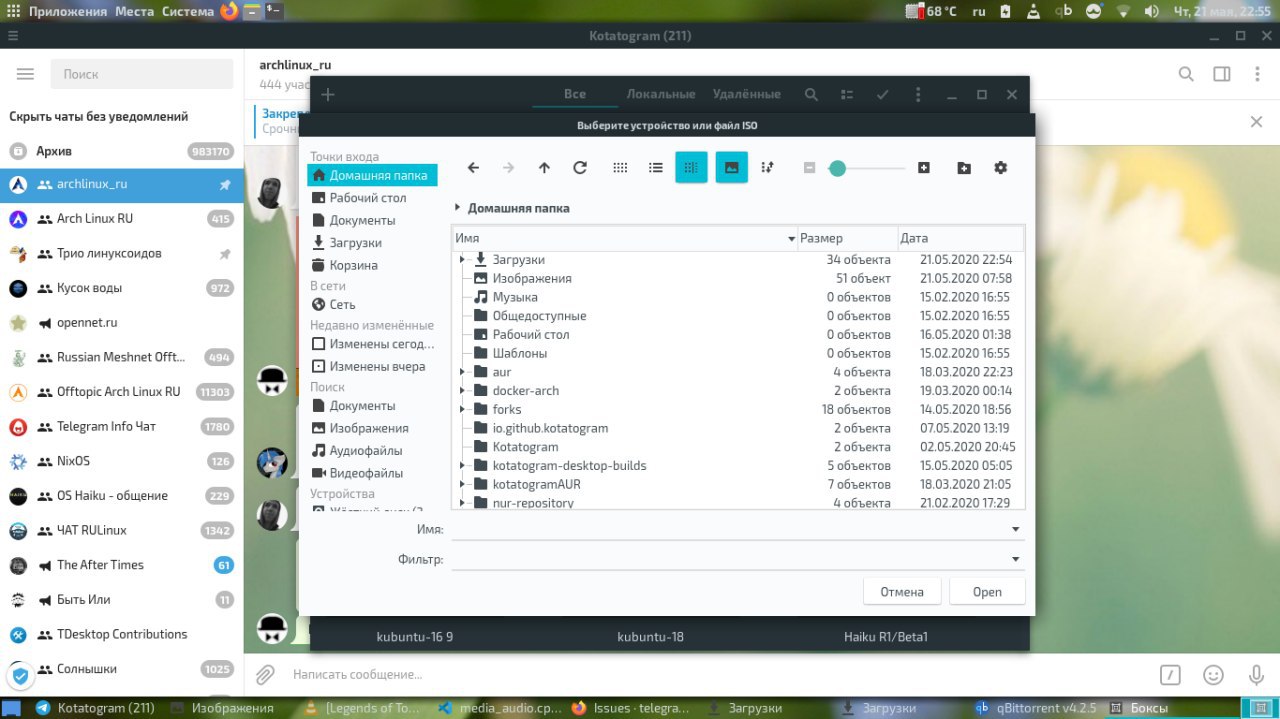The height and width of the screenshot is (719, 1280).
Task: Open the Имя field dropdown arrow
Action: click(x=1016, y=529)
